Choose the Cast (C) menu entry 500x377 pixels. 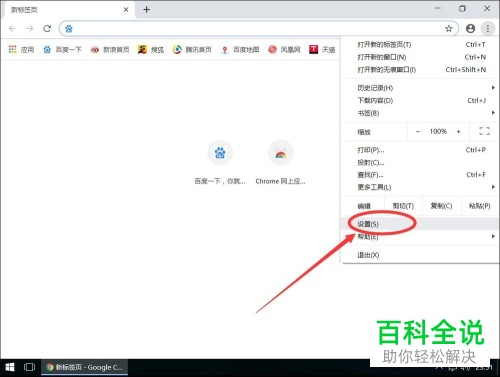(420, 162)
